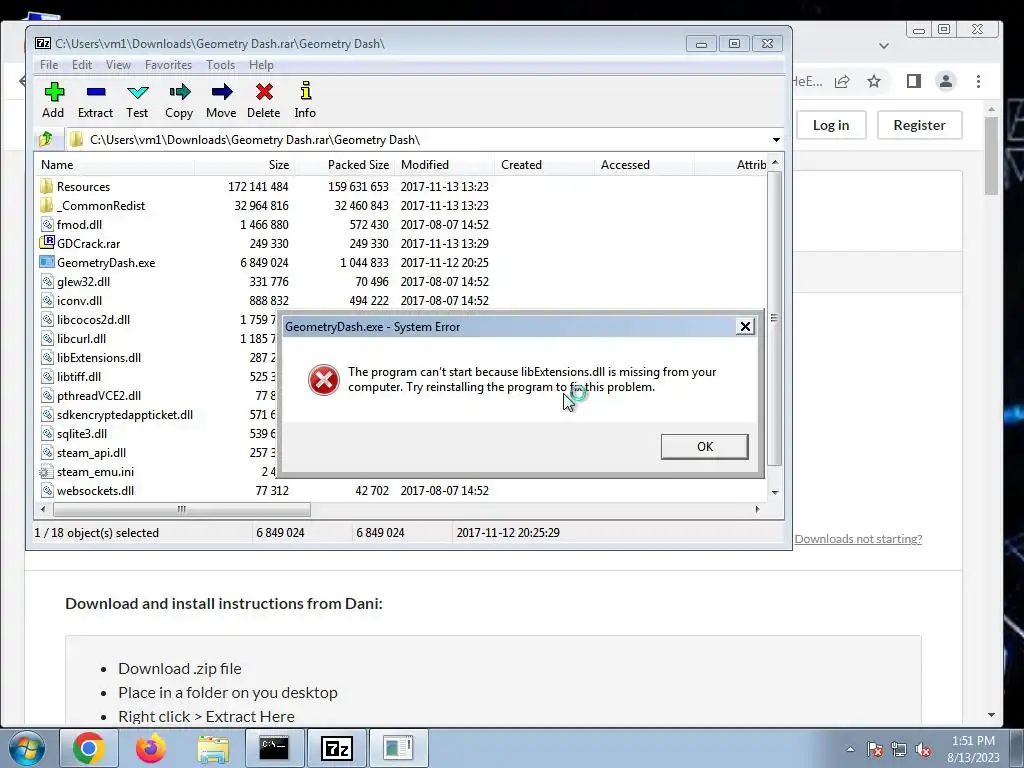Follow the 'Downloads not starting?' link
The image size is (1024, 768).
click(858, 539)
